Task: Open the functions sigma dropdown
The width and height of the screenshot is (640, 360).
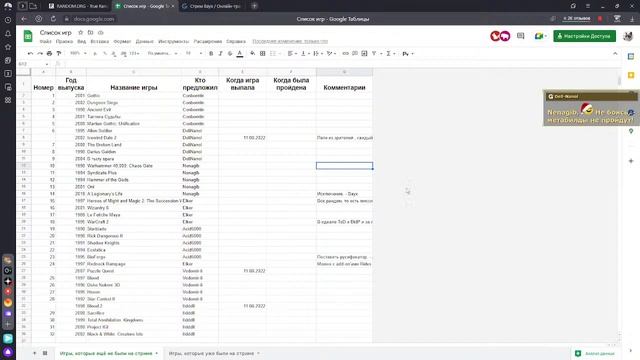Action: pos(391,53)
